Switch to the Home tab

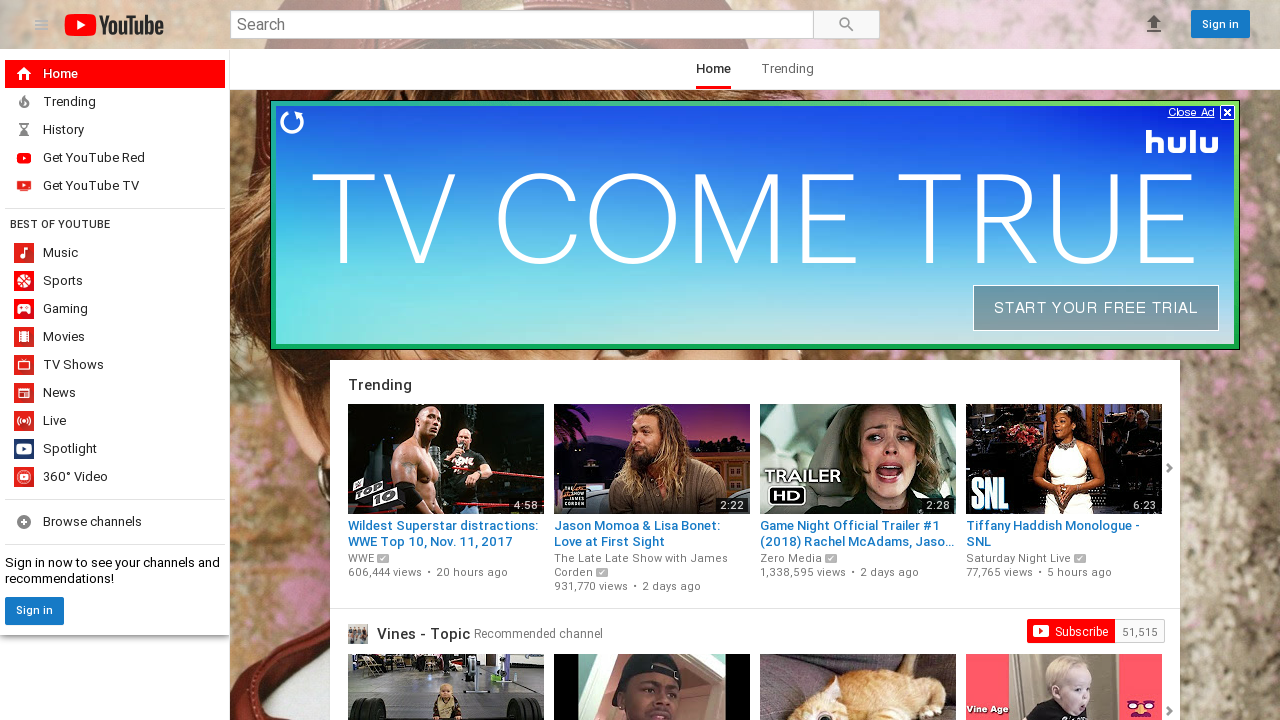[x=713, y=69]
